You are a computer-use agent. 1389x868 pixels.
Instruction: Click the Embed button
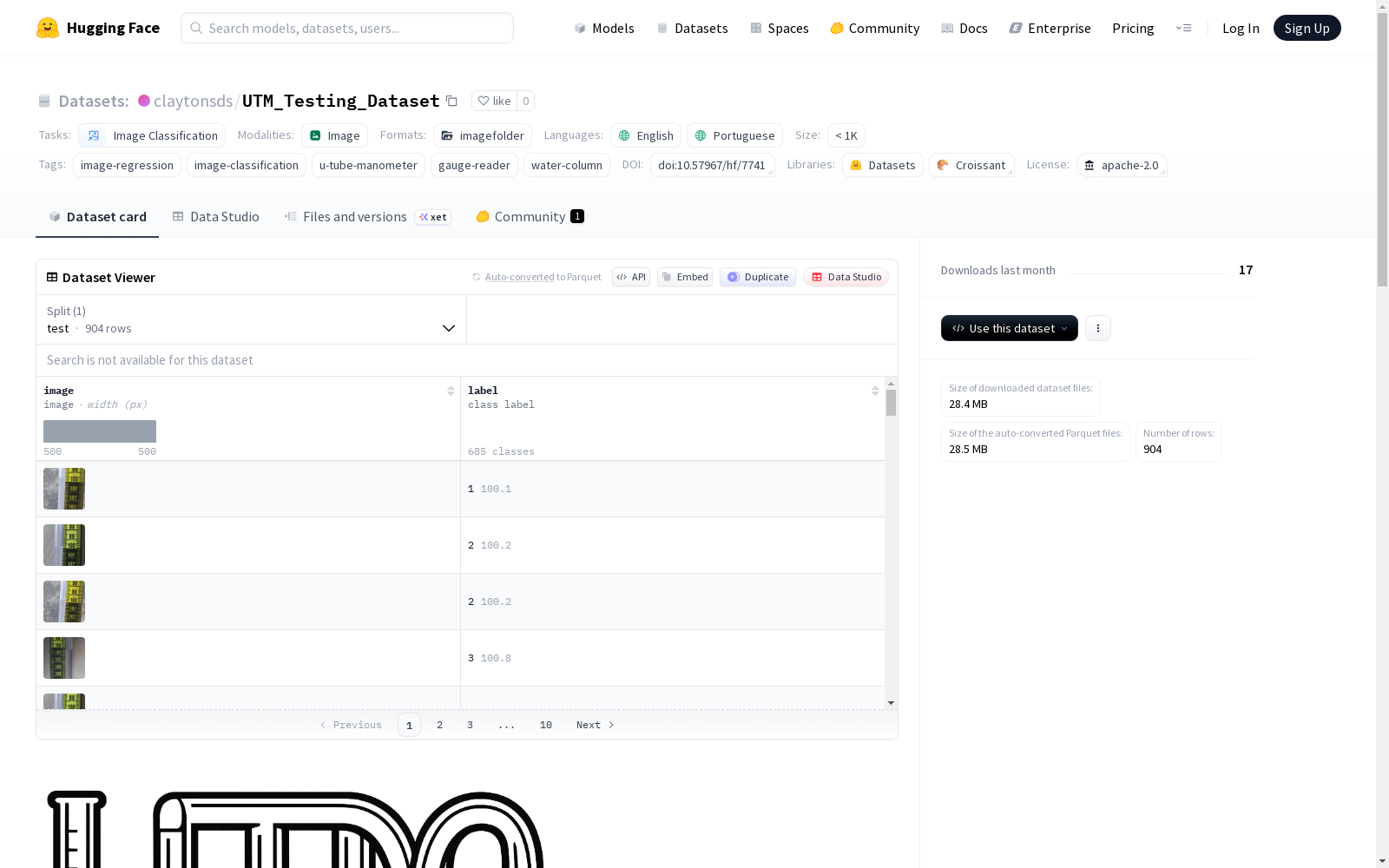click(x=685, y=277)
